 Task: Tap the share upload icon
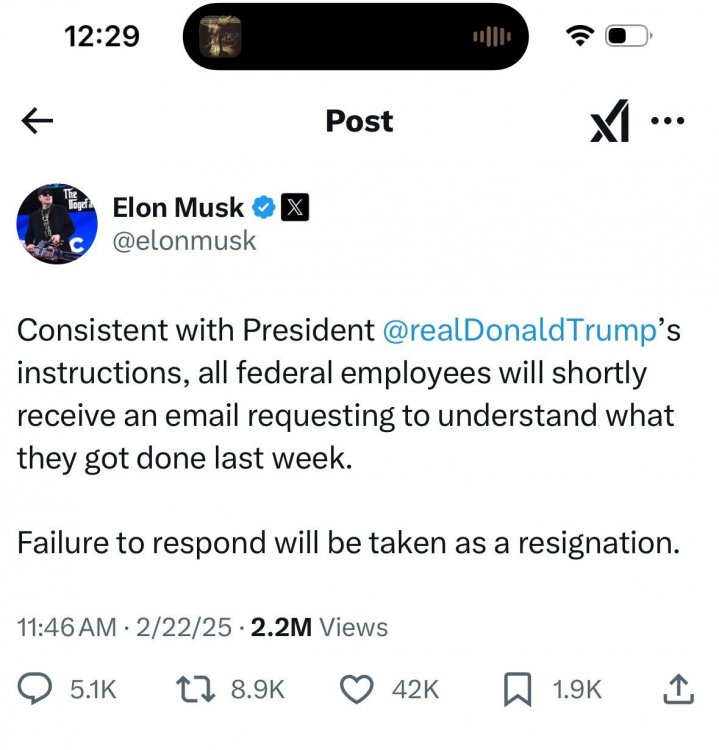pyautogui.click(x=678, y=687)
